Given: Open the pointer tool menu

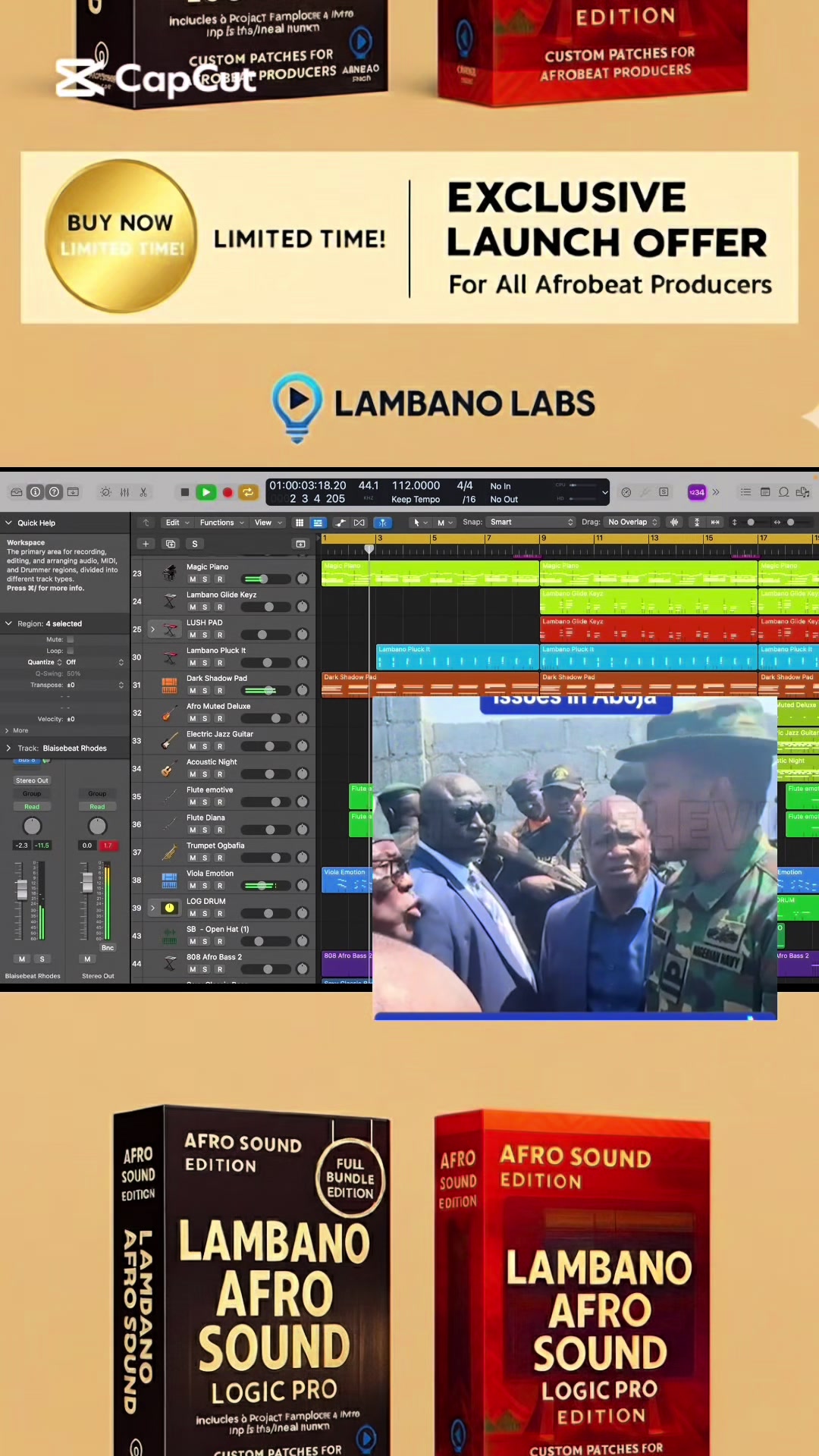Looking at the screenshot, I should [420, 522].
